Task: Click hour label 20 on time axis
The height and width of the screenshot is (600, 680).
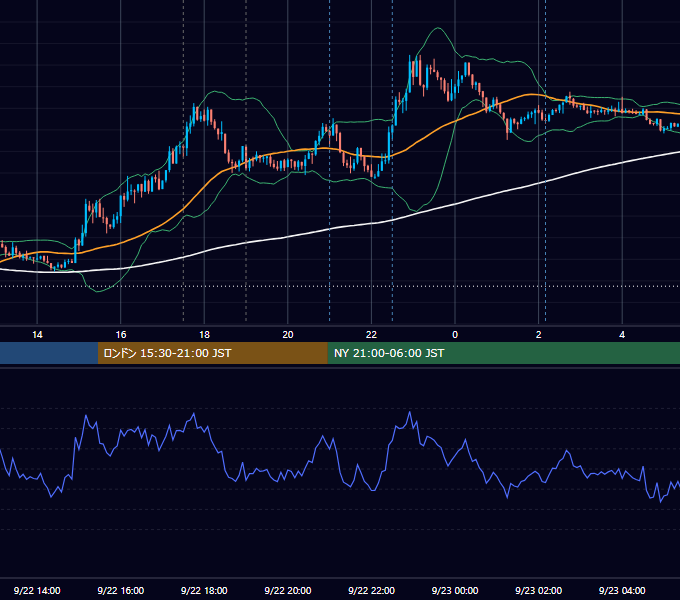Action: [288, 334]
